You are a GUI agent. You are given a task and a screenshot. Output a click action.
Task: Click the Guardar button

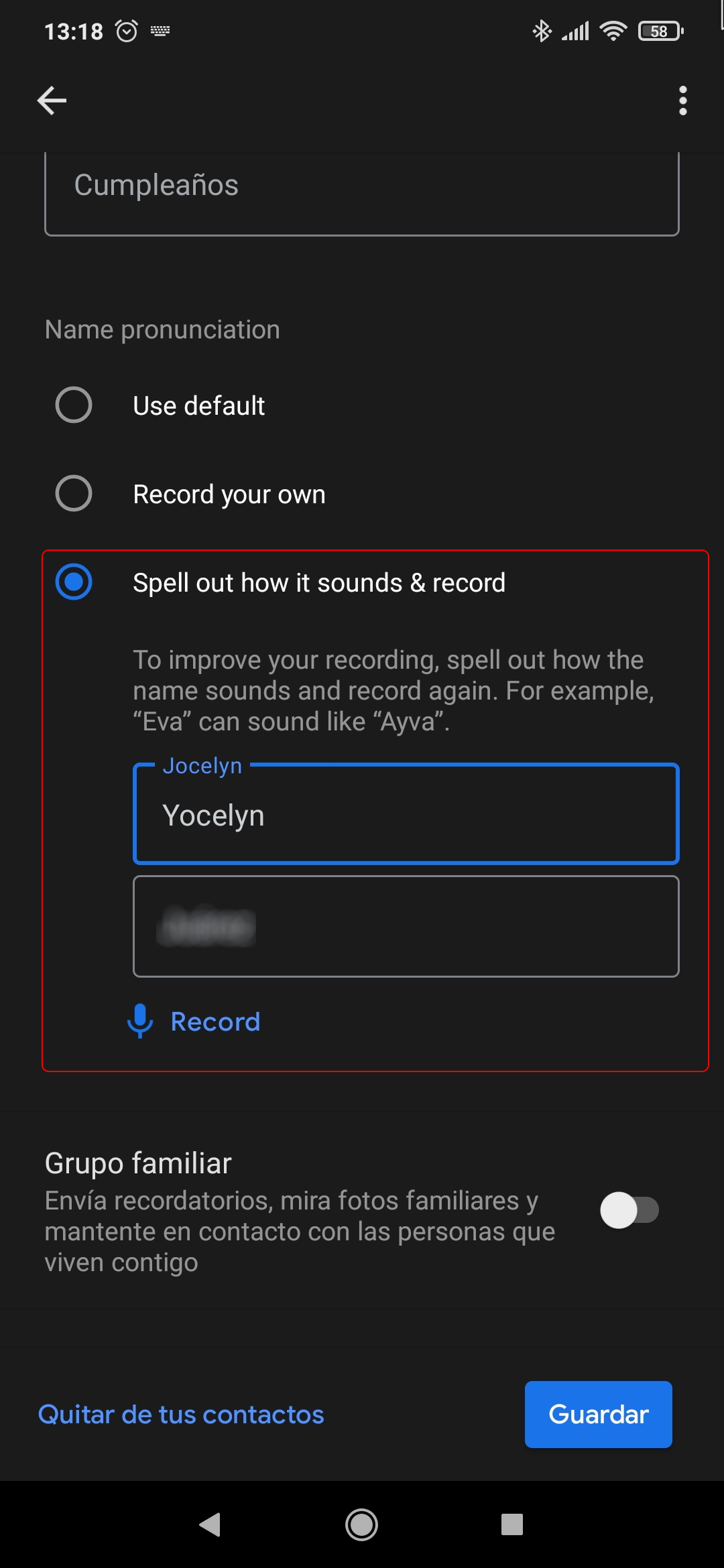[599, 1415]
